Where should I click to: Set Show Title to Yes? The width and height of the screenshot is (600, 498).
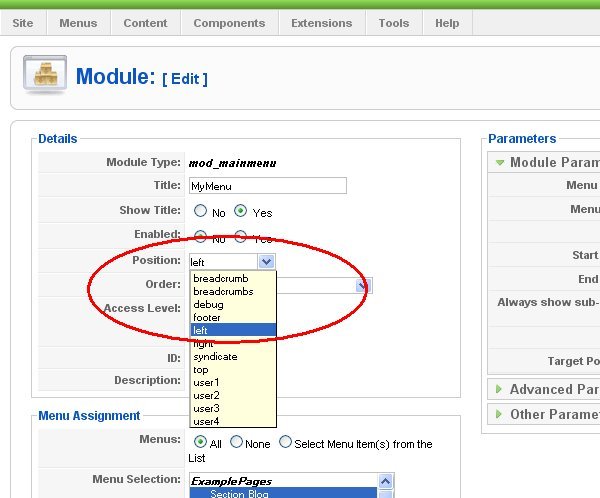[241, 211]
